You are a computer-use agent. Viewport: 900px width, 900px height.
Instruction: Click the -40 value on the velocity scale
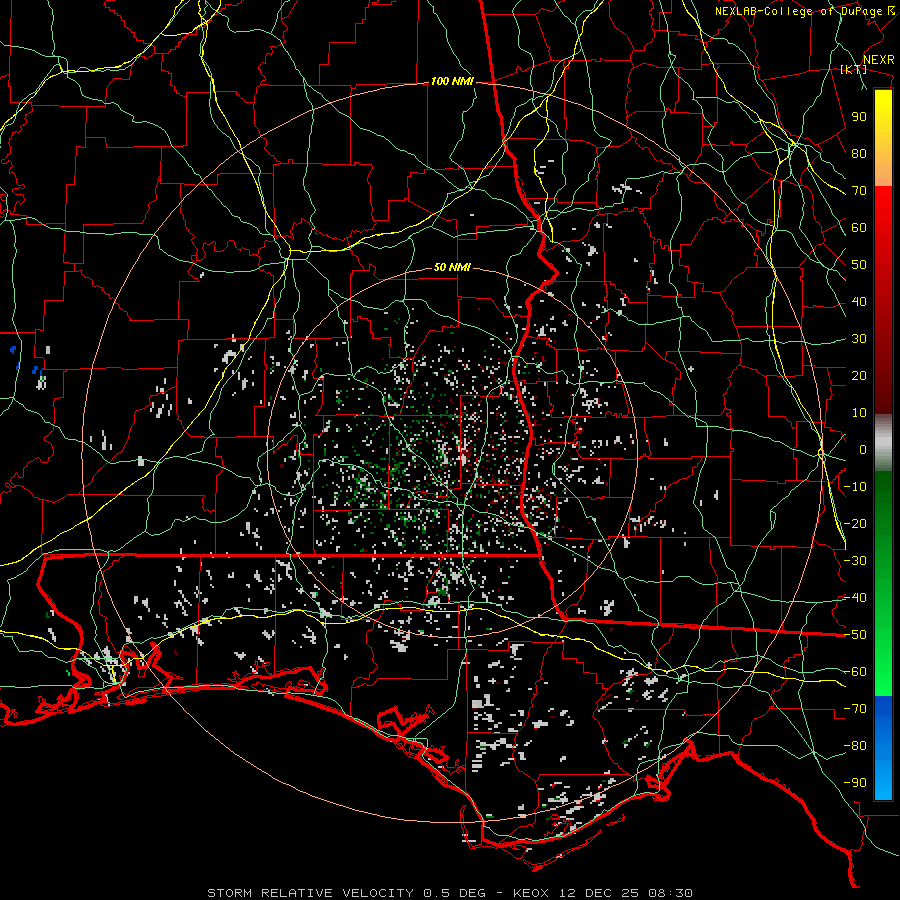pos(856,598)
